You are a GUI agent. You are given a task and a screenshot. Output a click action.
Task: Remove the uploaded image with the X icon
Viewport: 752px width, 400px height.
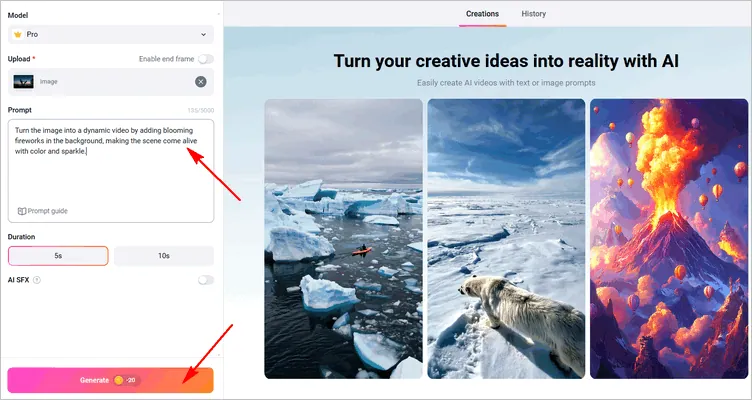(x=200, y=82)
